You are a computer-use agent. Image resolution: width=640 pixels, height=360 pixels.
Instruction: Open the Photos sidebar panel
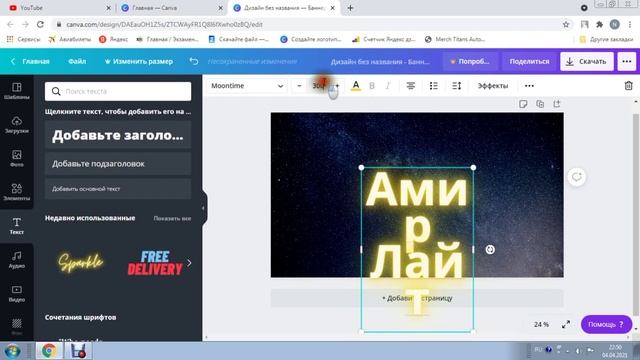point(17,158)
